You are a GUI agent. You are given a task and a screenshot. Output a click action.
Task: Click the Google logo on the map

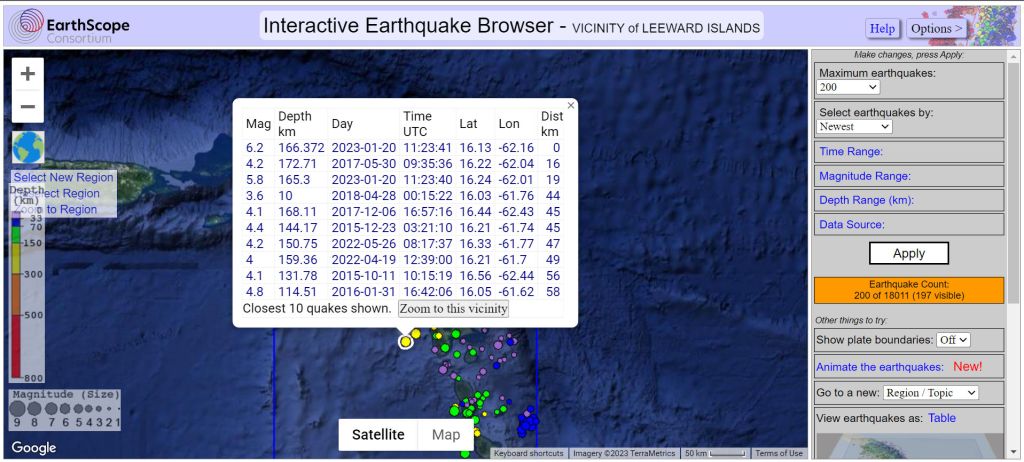(x=34, y=448)
